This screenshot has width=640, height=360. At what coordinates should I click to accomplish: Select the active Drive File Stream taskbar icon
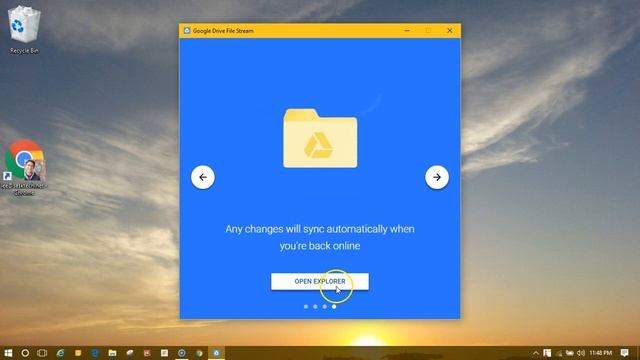click(216, 353)
